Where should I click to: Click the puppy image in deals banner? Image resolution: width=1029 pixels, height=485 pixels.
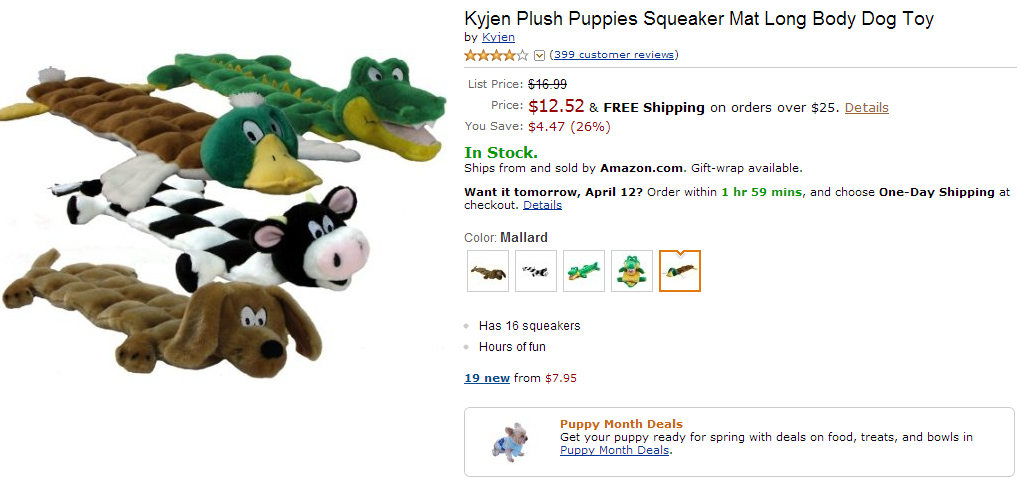point(508,441)
